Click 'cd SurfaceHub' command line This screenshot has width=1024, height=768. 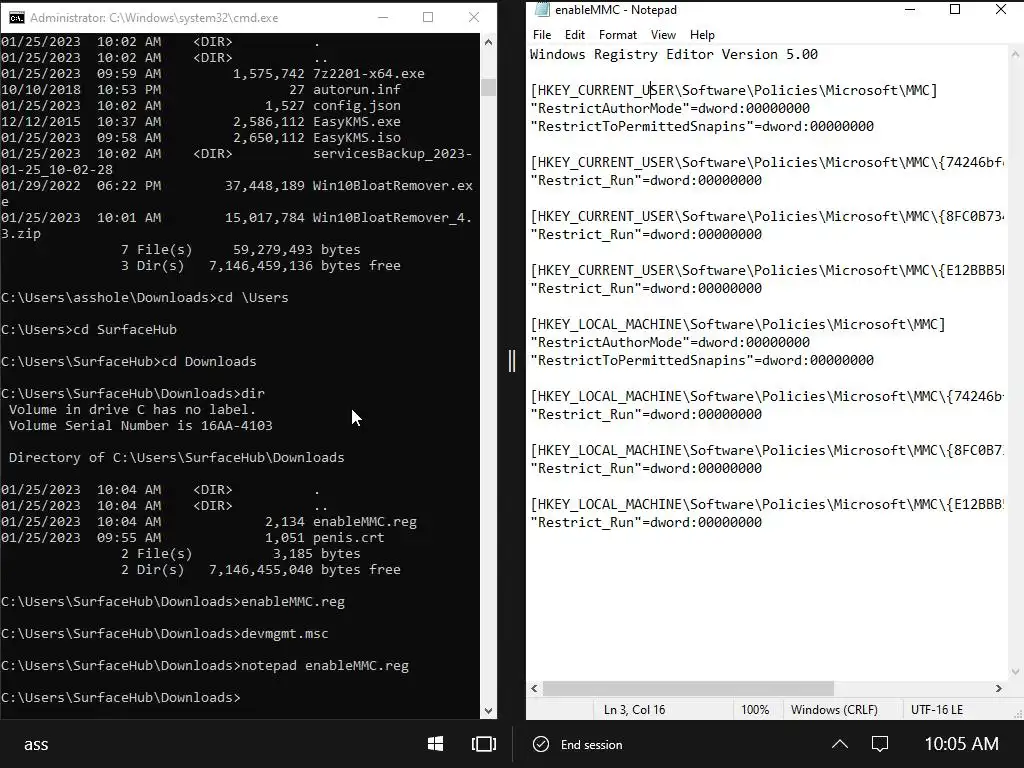(89, 330)
